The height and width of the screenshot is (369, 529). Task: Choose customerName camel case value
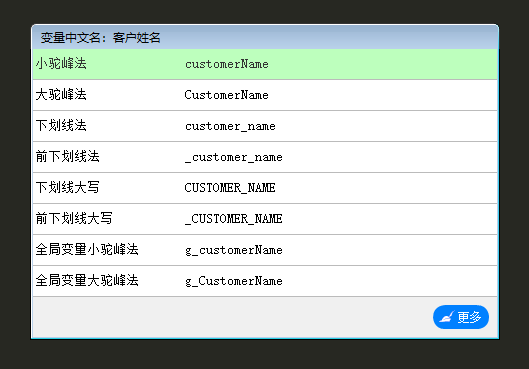pyautogui.click(x=227, y=64)
